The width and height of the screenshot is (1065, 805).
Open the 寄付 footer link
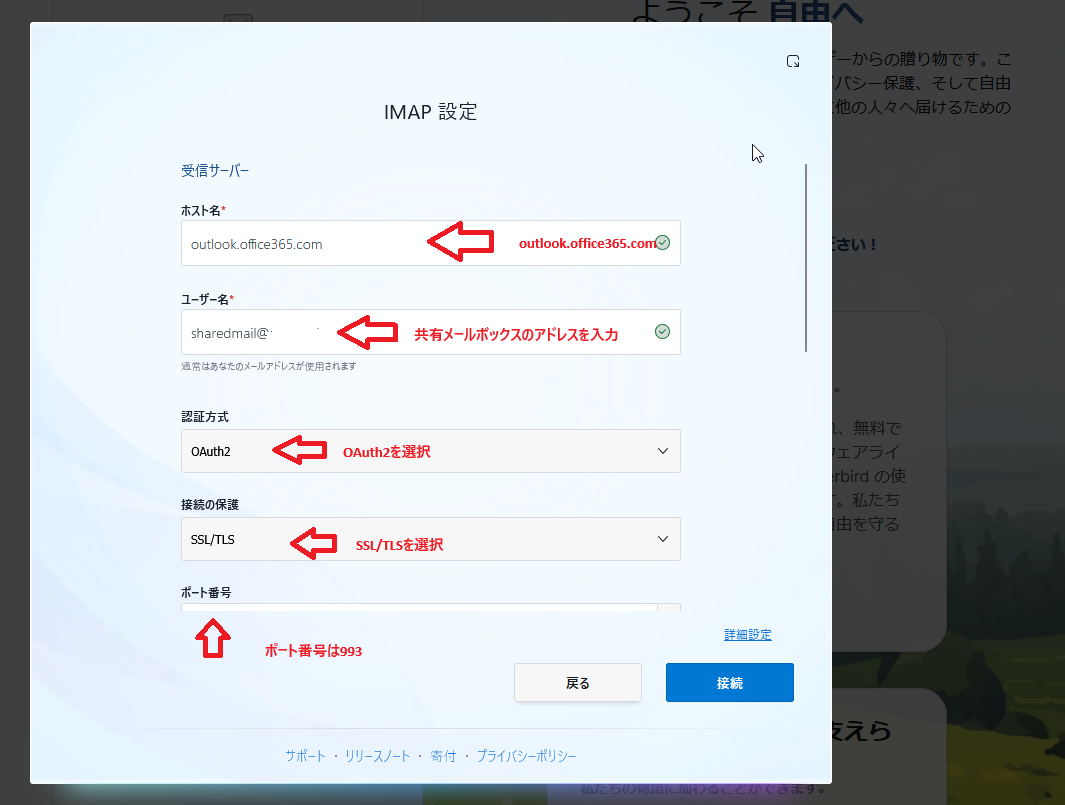pos(444,756)
